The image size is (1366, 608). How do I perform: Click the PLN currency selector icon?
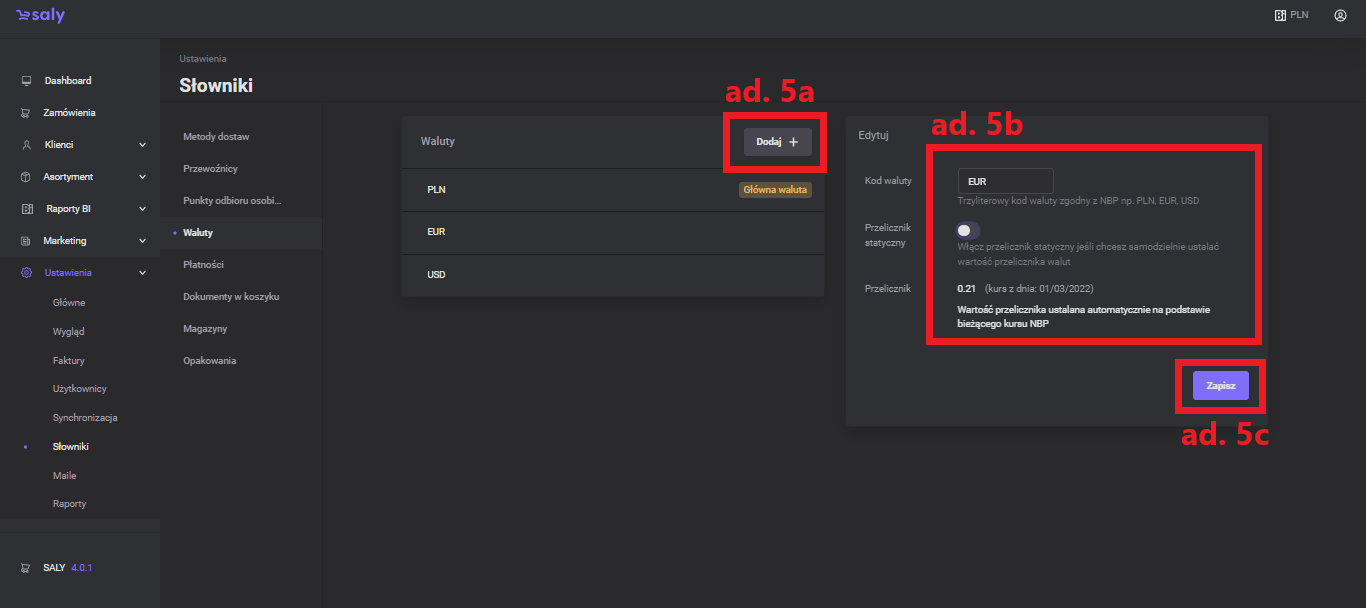(x=1279, y=16)
